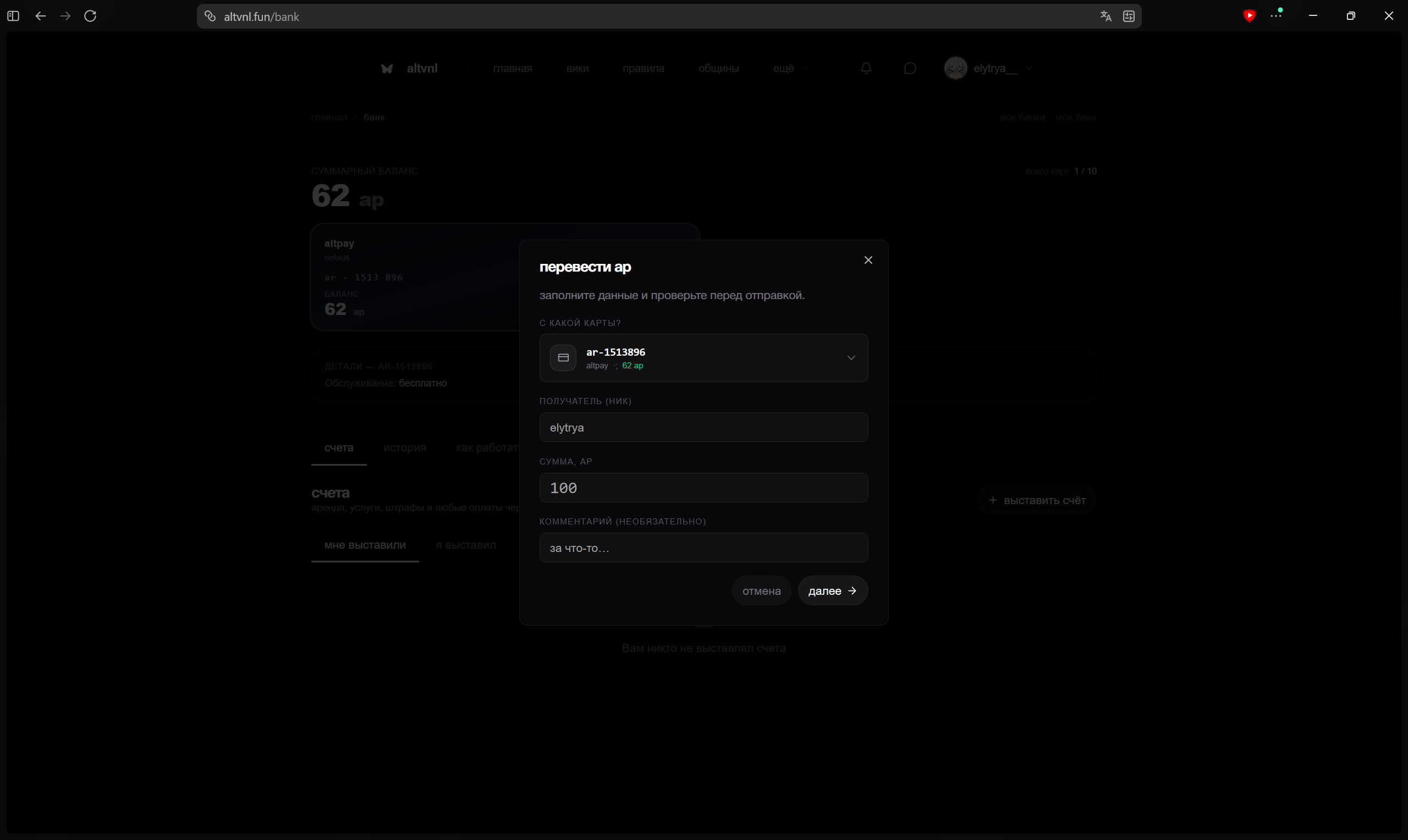
Task: Click the card icon in the card selector
Action: pos(563,358)
